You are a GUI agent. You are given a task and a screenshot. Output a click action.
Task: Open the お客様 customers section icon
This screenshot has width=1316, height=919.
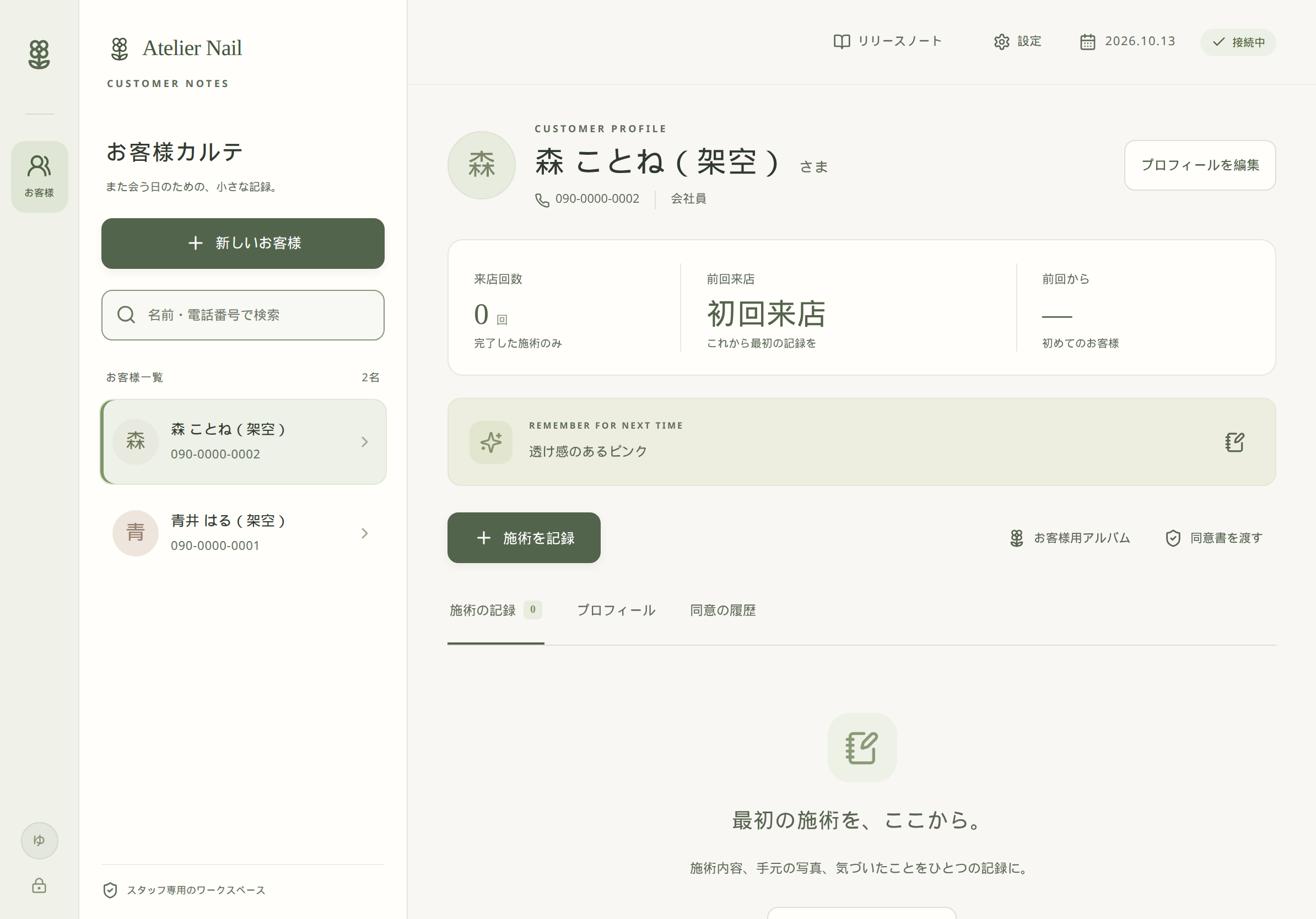[x=39, y=176]
